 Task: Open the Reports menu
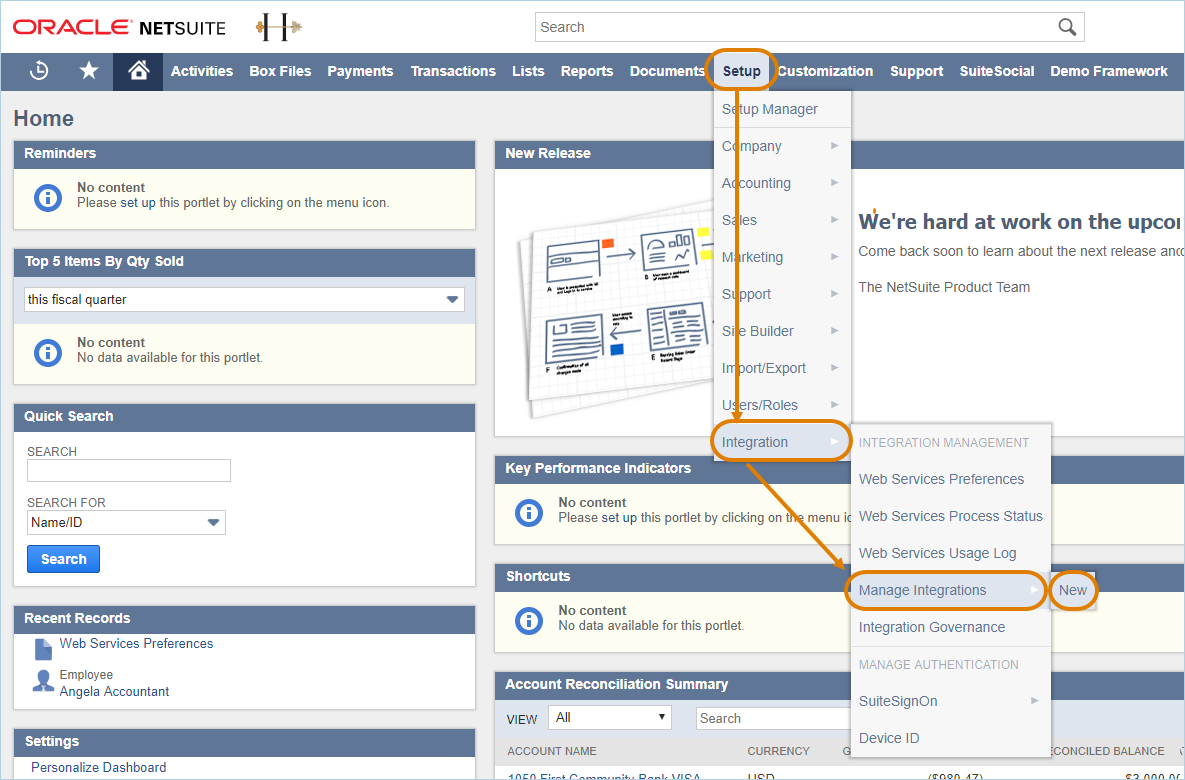pyautogui.click(x=586, y=71)
